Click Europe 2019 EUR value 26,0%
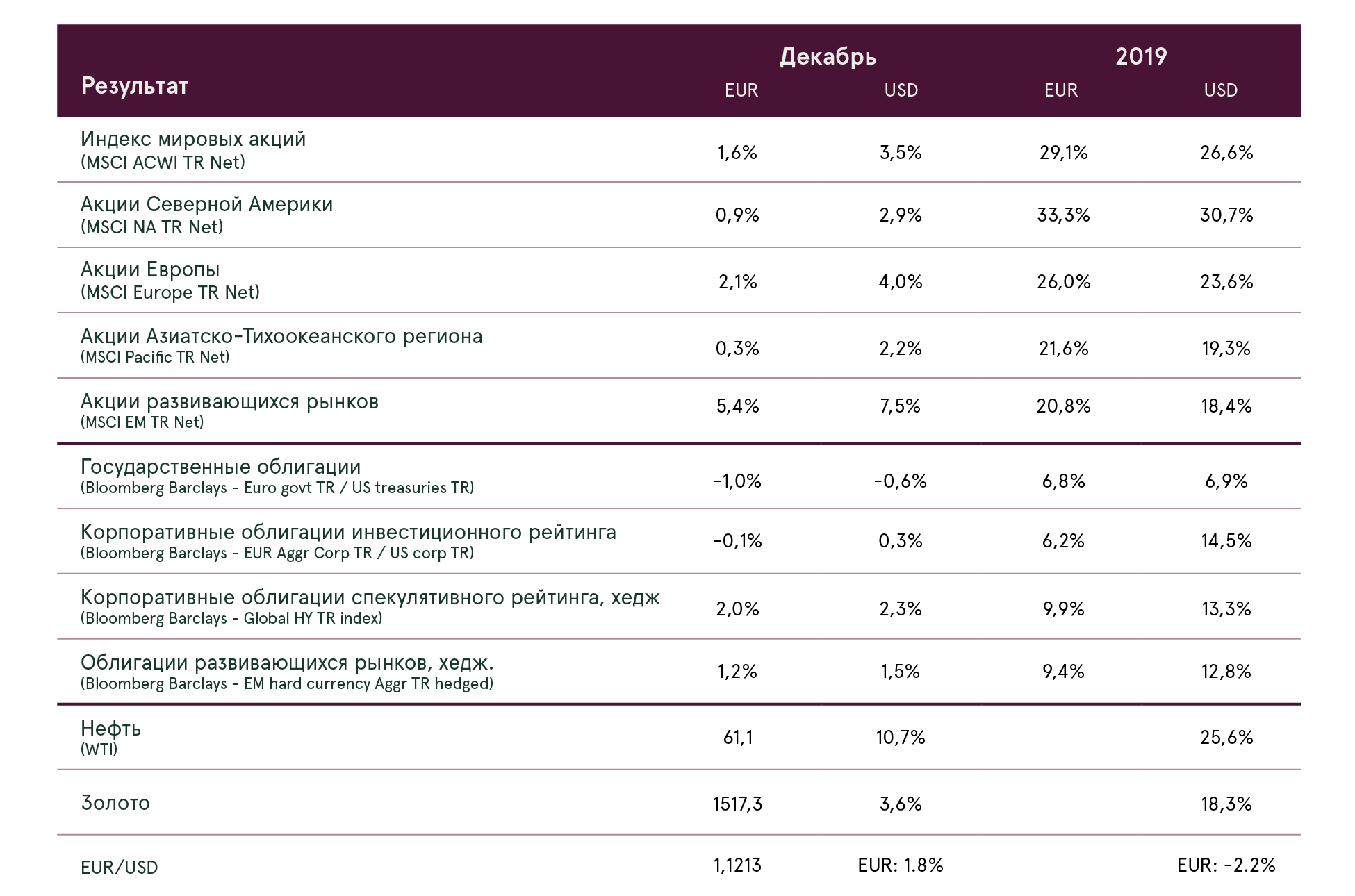 pos(1063,282)
